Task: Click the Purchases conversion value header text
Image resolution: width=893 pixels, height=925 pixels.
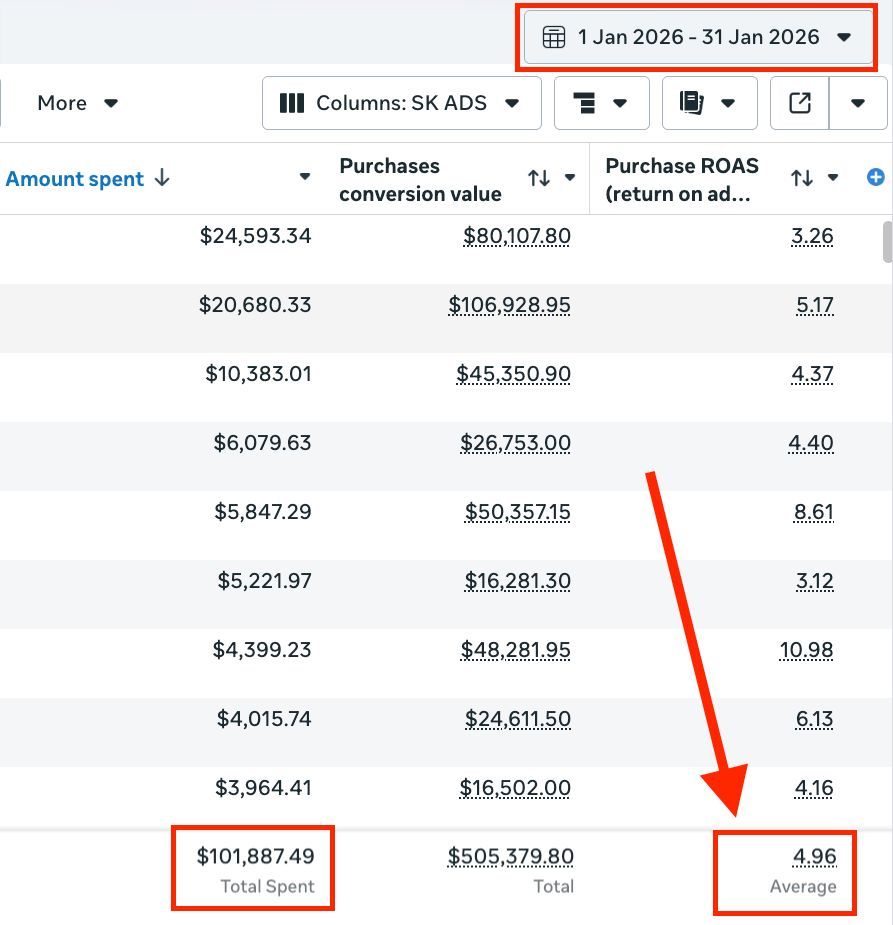Action: (x=420, y=179)
